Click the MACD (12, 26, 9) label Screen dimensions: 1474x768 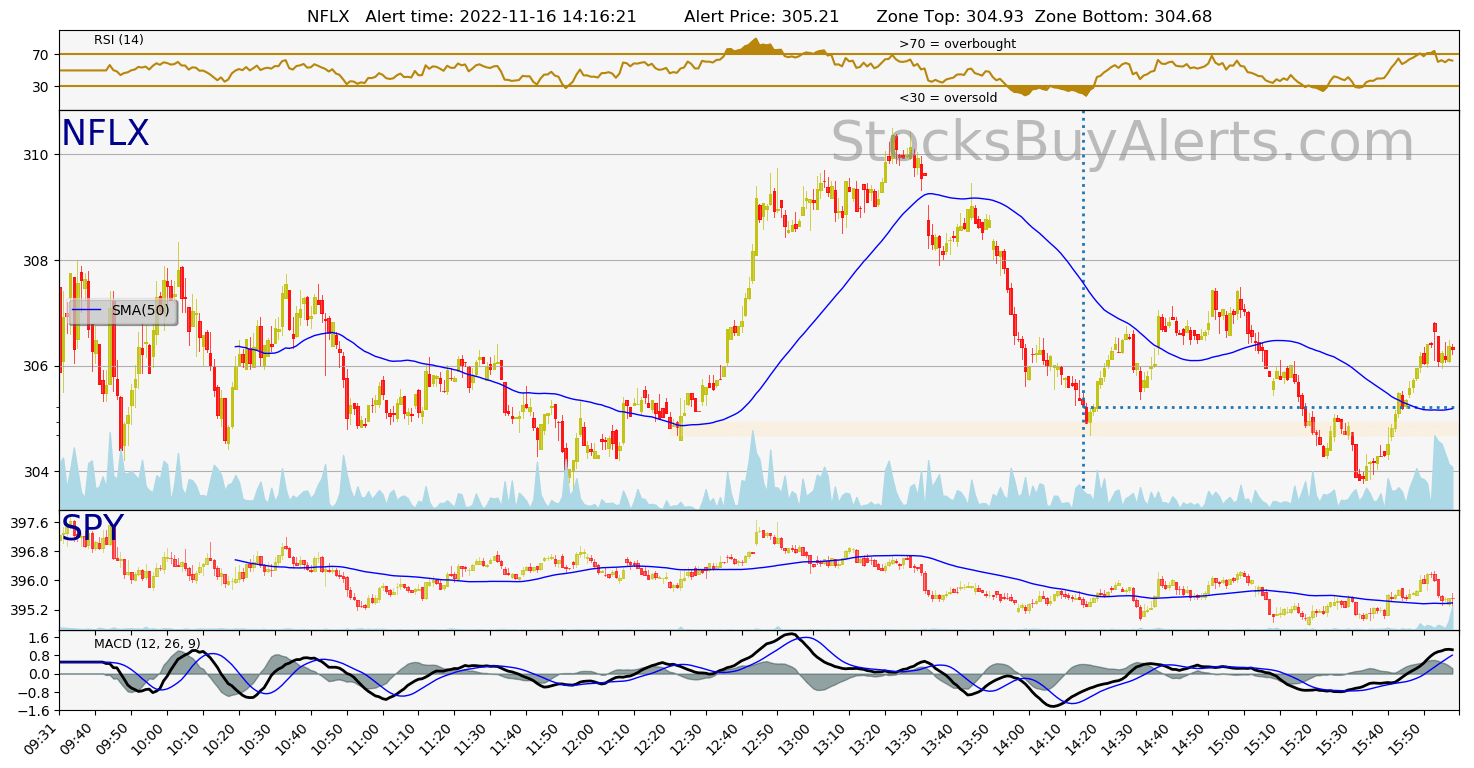click(147, 644)
